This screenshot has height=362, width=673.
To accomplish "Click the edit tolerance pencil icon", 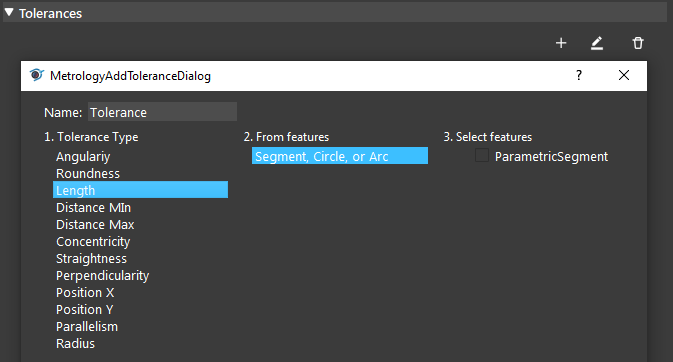I will (597, 43).
